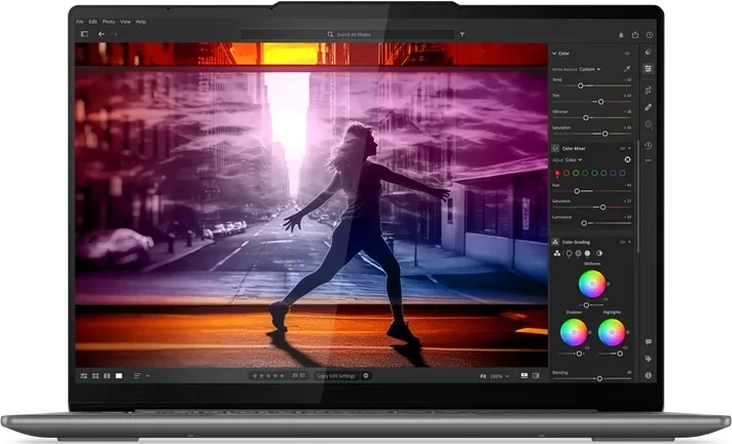Toggle Color Grading visibility eye
This screenshot has width=732, height=444.
coord(621,242)
